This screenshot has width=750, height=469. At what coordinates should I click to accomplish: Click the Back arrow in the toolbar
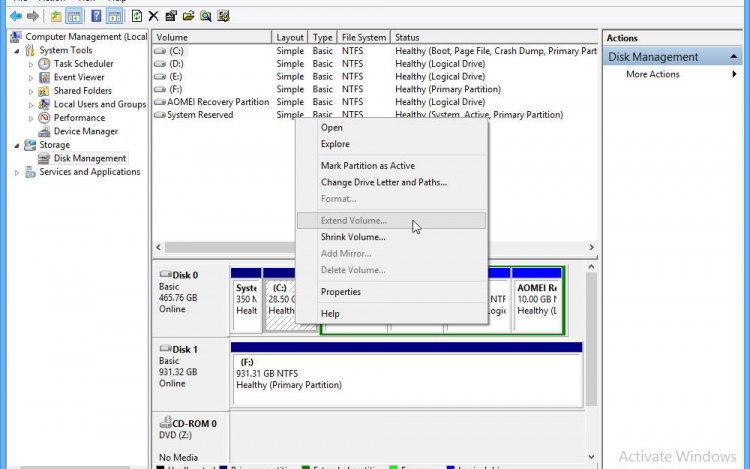[15, 16]
